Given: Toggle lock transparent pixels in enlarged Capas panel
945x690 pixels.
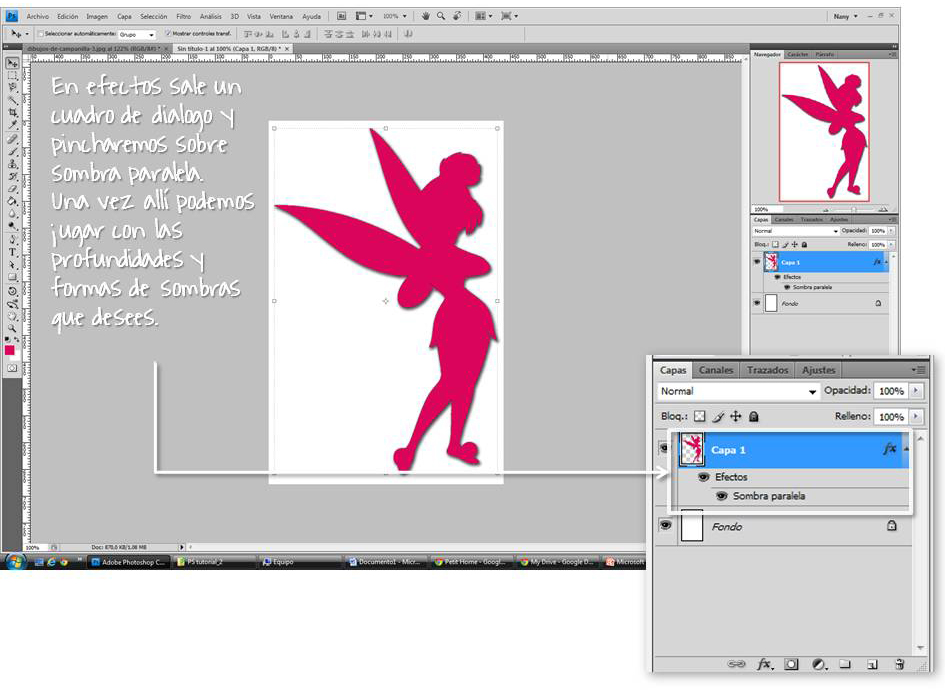Looking at the screenshot, I should click(699, 416).
